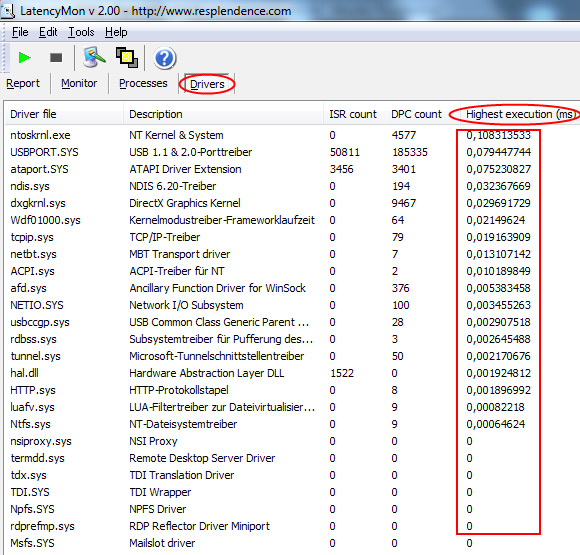Image resolution: width=580 pixels, height=555 pixels.
Task: Click the overlapping windows toolbar icon
Action: [127, 57]
